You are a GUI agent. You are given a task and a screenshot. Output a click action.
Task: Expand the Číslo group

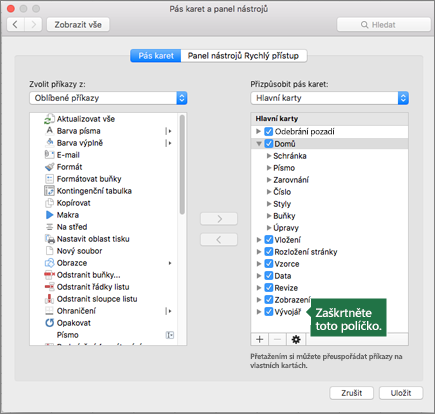(x=269, y=192)
